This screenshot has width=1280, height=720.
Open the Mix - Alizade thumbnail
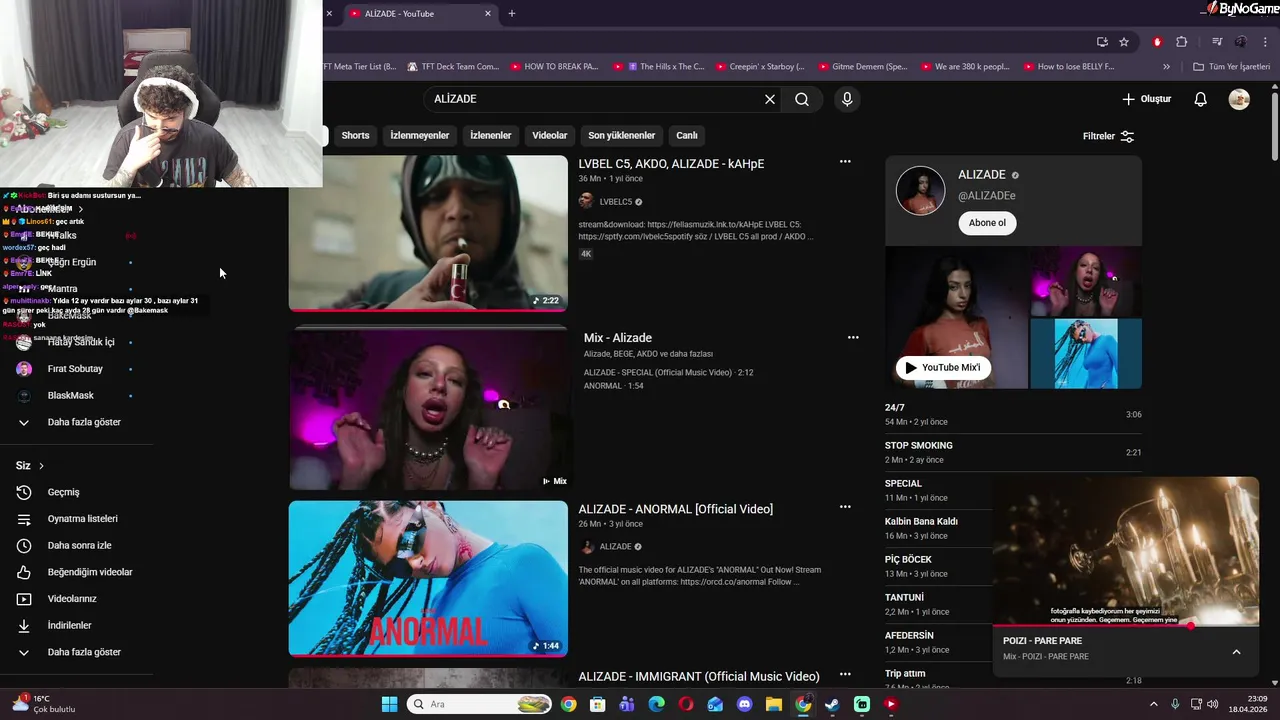(428, 410)
